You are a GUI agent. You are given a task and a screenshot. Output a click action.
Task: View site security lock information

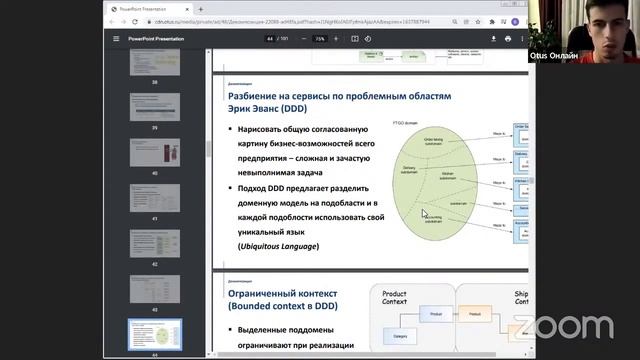(149, 22)
